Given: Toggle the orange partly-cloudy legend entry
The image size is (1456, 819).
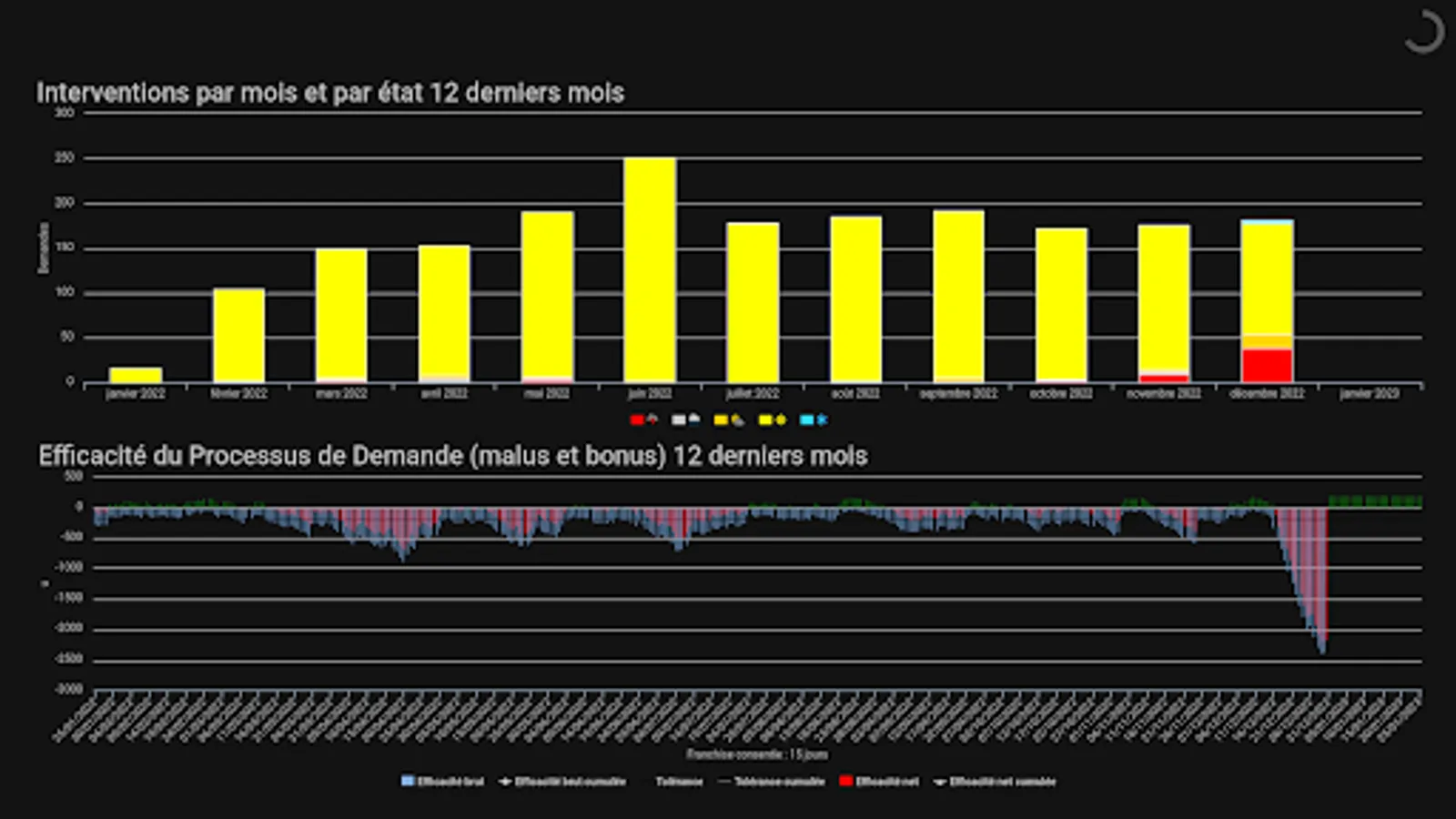Looking at the screenshot, I should (729, 420).
